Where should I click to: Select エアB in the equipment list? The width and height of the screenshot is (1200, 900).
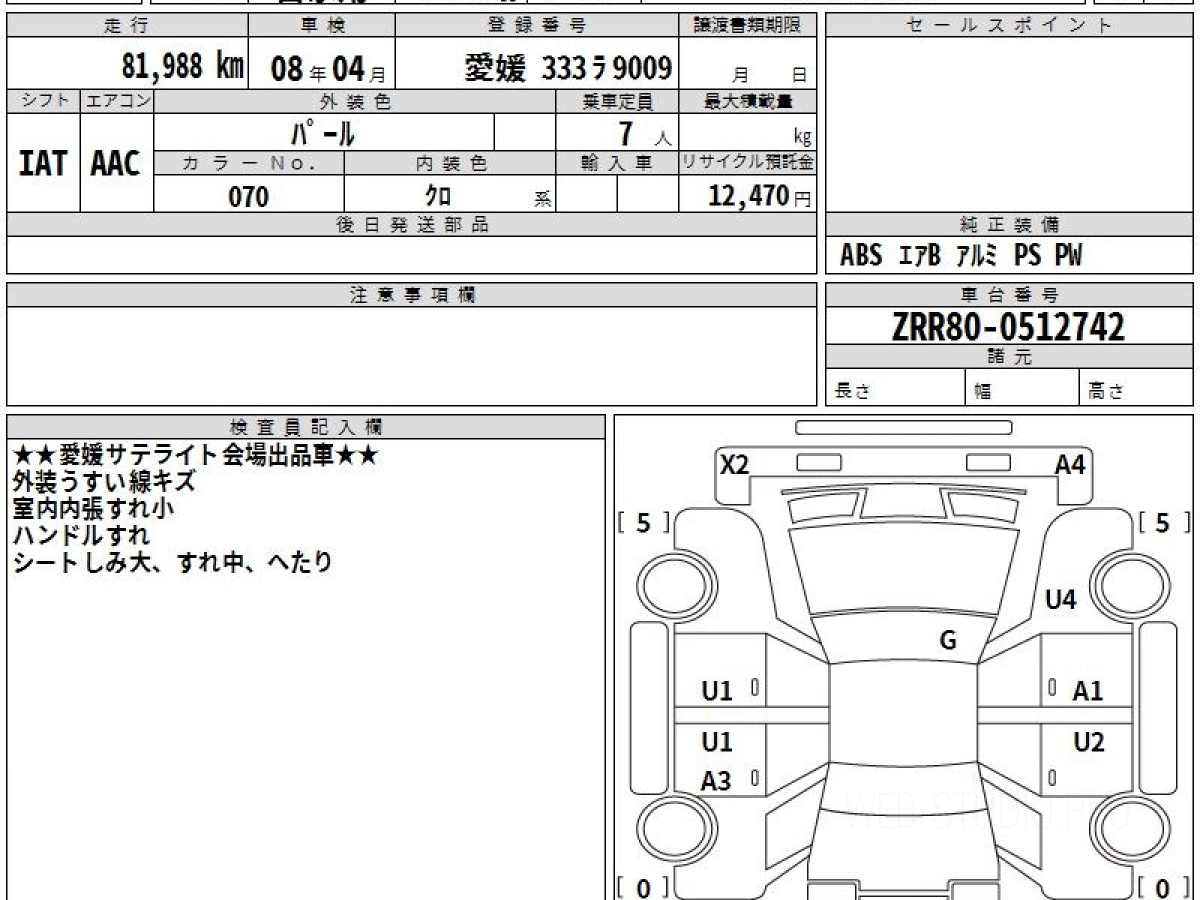tap(920, 256)
